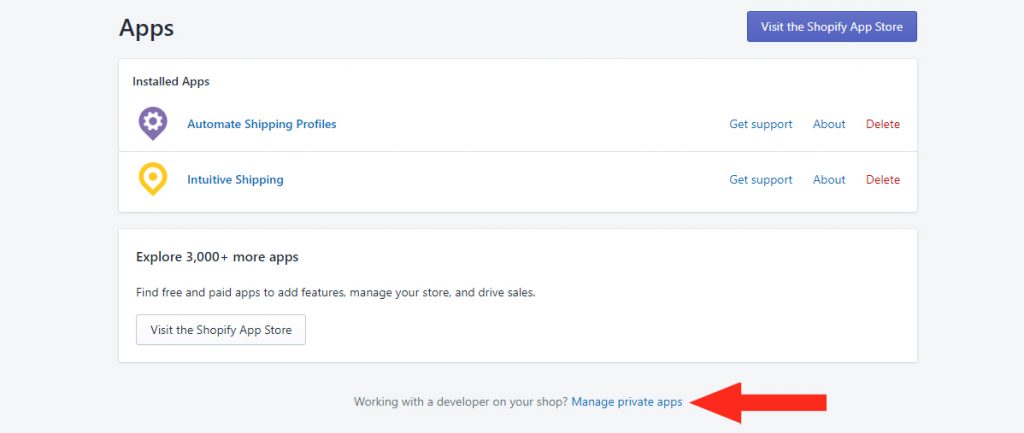Click the purple Visit the Shopify App Store button
The width and height of the screenshot is (1024, 433).
pyautogui.click(x=832, y=27)
